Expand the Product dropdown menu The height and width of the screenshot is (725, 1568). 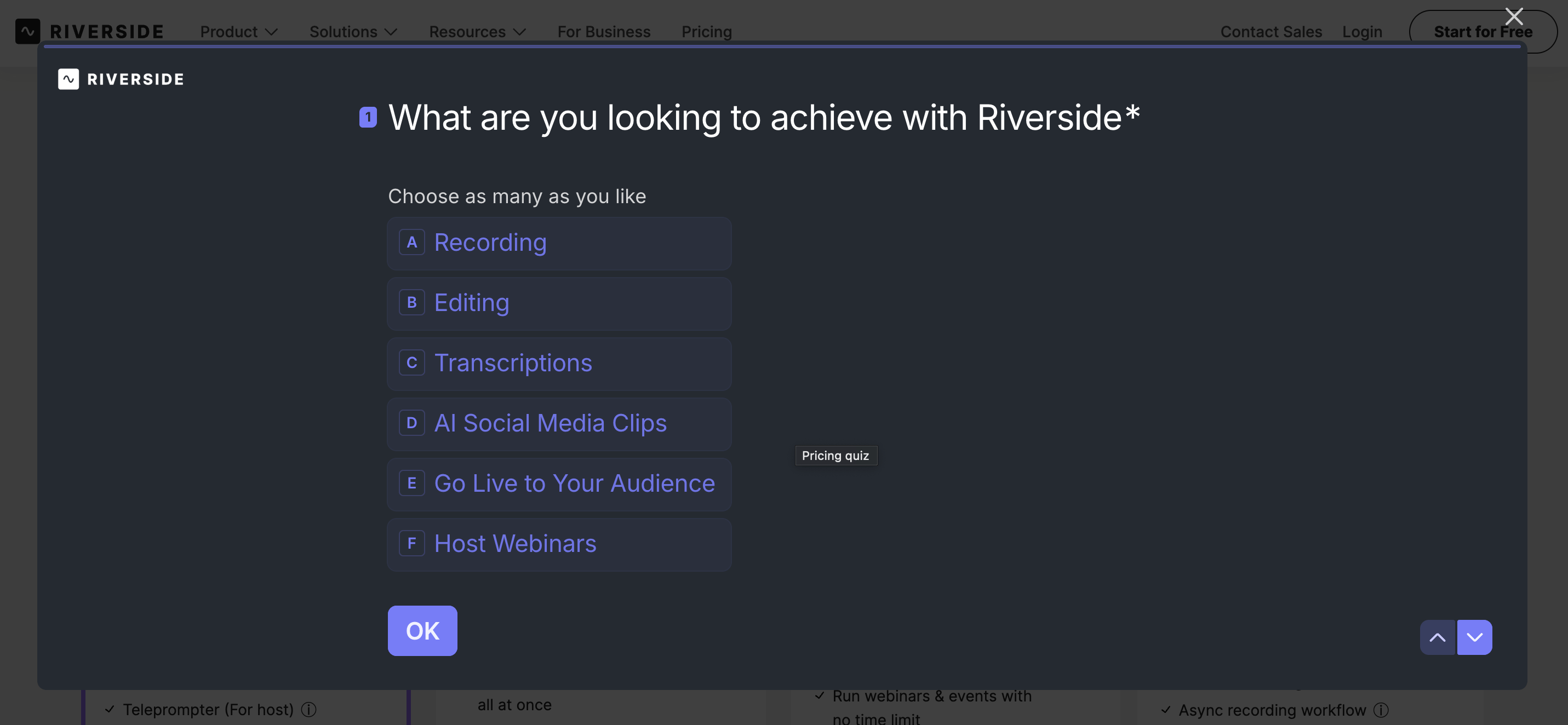pos(239,32)
